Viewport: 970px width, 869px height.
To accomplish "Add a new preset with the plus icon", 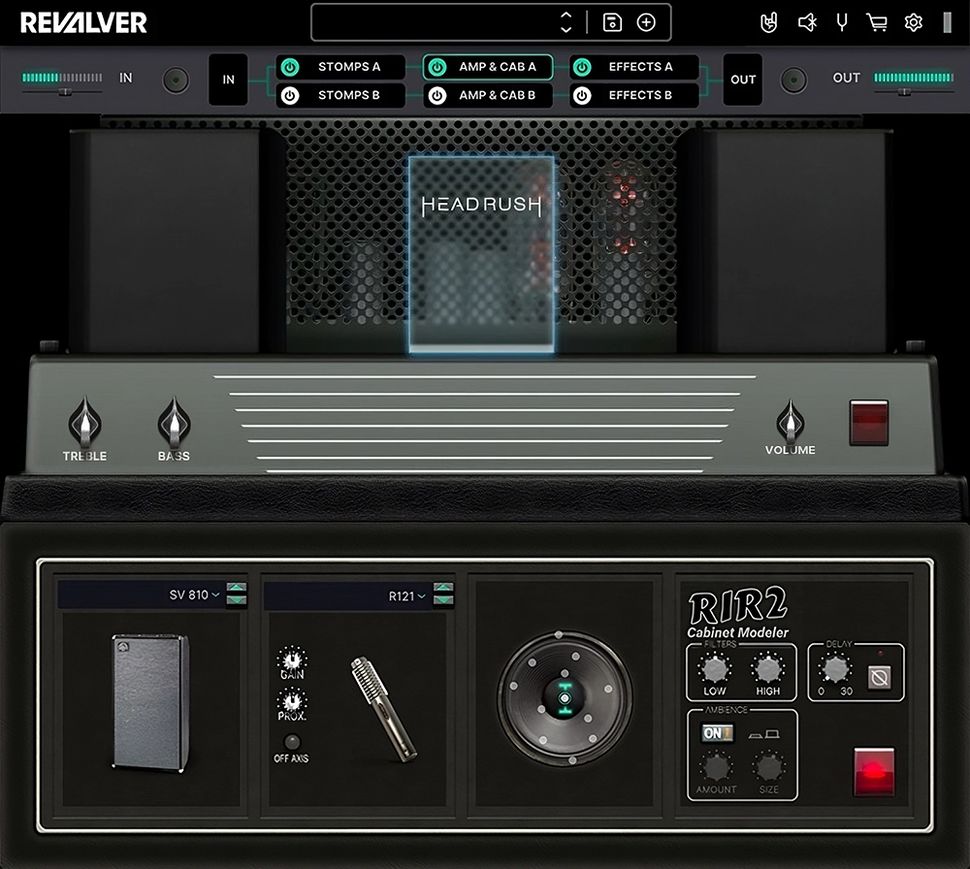I will tap(646, 21).
